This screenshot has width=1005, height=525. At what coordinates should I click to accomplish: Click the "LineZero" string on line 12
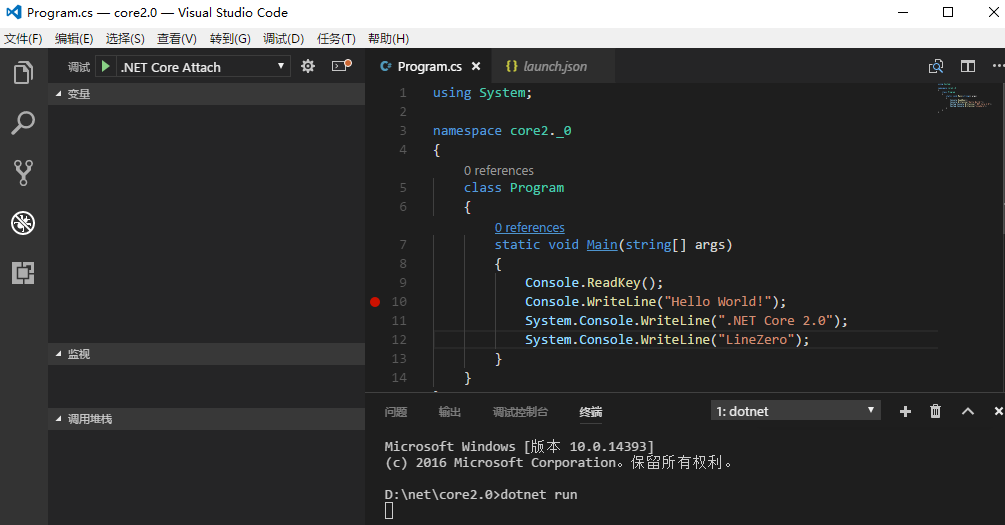pyautogui.click(x=756, y=339)
